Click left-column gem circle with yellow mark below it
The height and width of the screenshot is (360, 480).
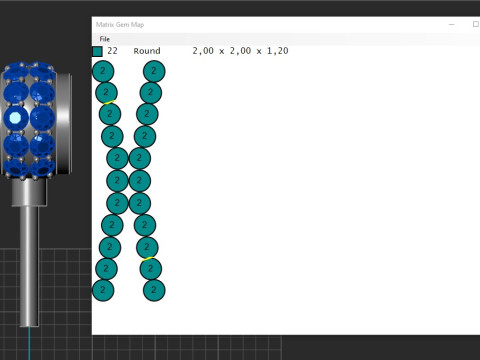pyautogui.click(x=106, y=93)
